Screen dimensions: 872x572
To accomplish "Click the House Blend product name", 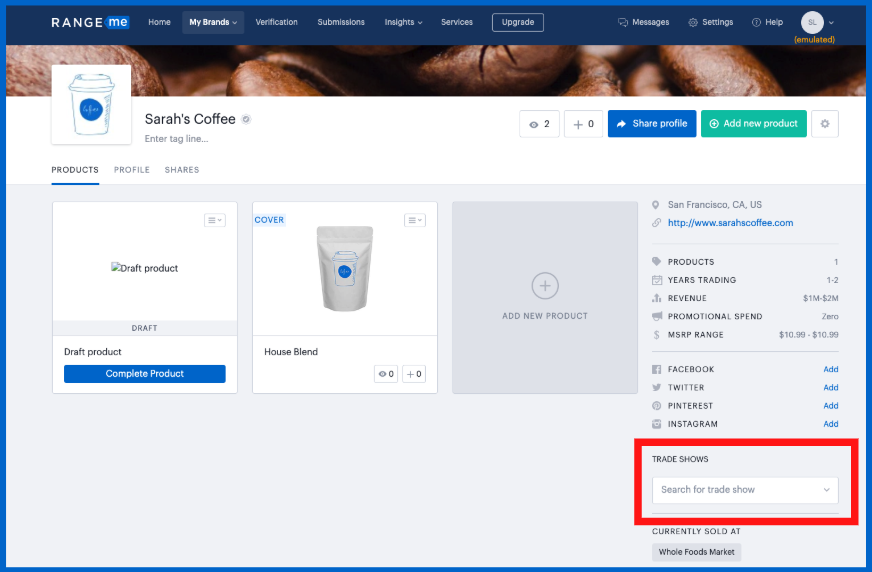I will tap(291, 352).
